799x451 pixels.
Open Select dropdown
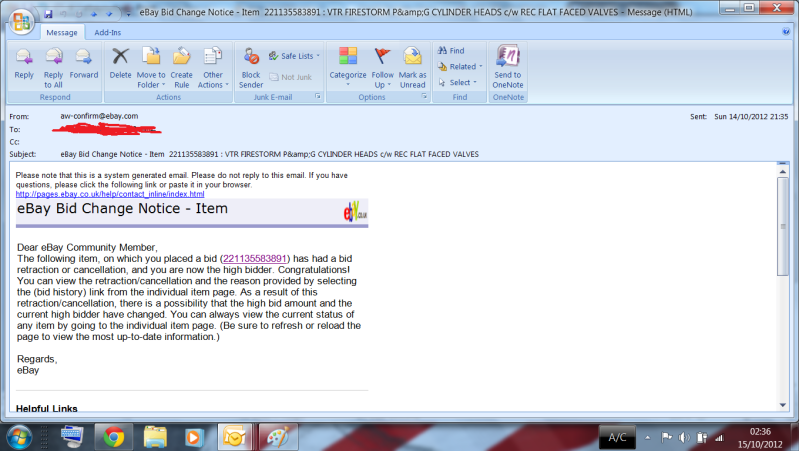(457, 82)
